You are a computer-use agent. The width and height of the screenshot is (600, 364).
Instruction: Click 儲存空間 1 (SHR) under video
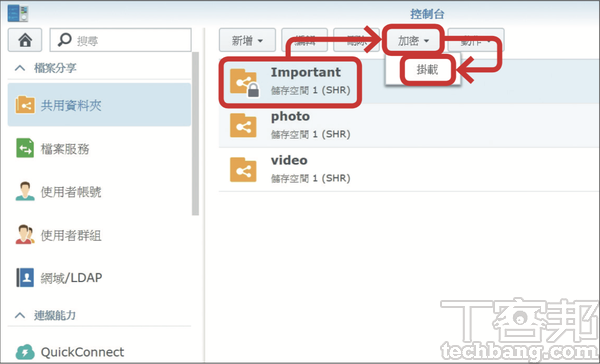click(x=310, y=178)
